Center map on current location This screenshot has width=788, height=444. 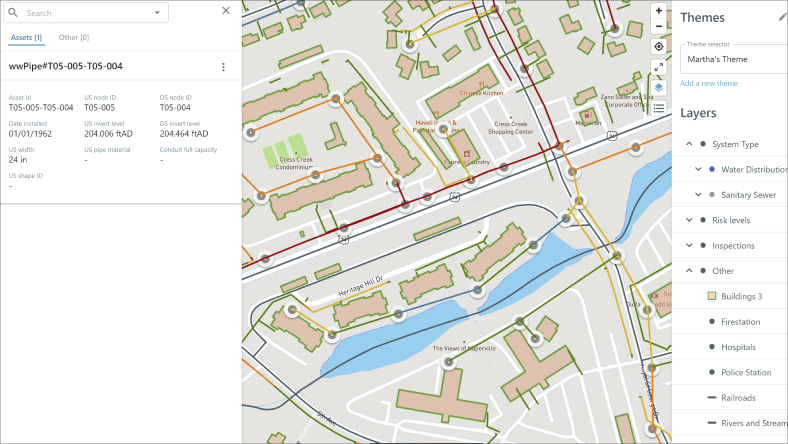click(x=659, y=47)
